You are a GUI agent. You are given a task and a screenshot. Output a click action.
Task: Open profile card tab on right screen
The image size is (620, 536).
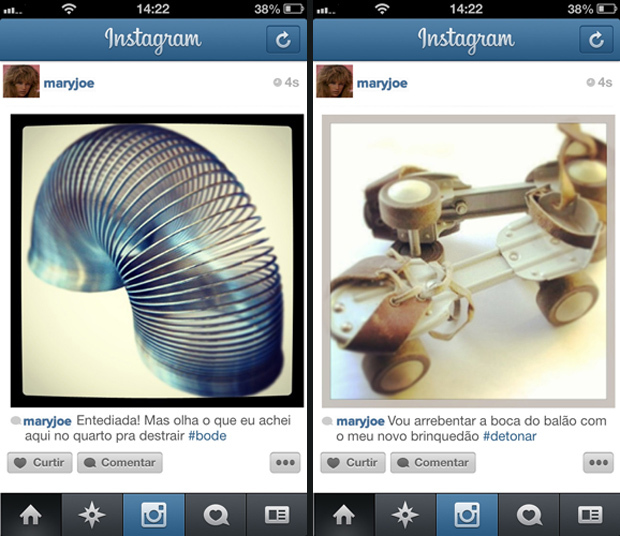tap(590, 515)
